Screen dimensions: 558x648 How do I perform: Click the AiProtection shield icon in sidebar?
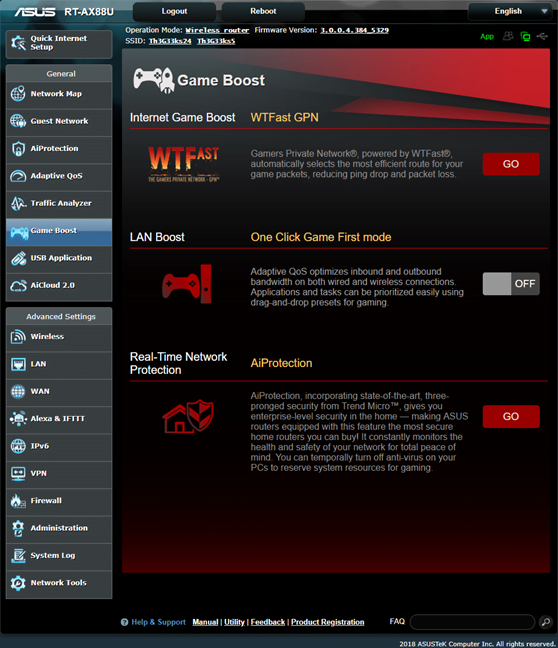click(18, 148)
